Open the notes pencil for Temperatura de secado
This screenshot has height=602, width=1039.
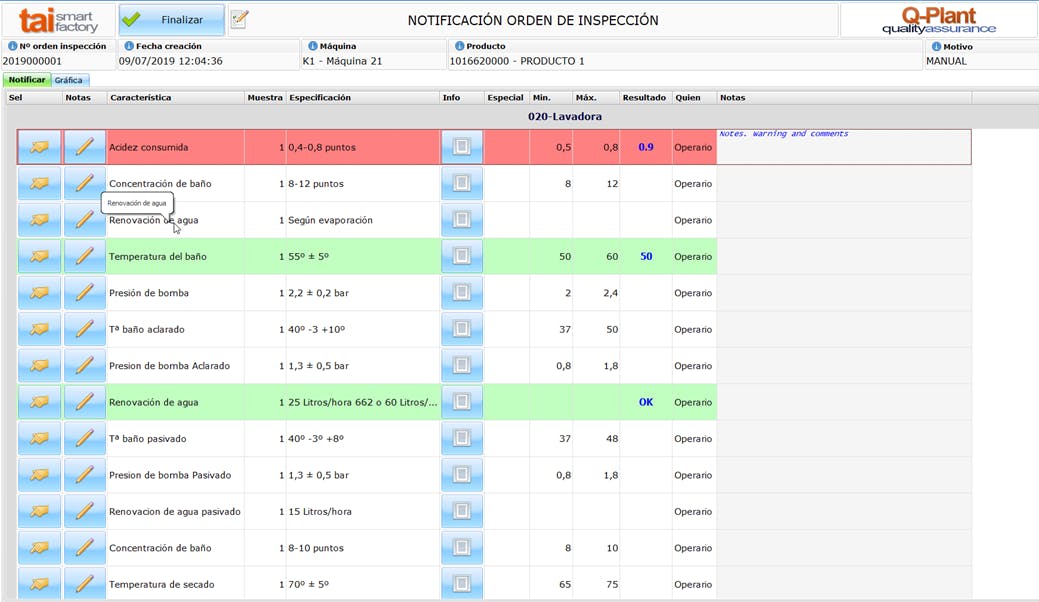pyautogui.click(x=85, y=583)
